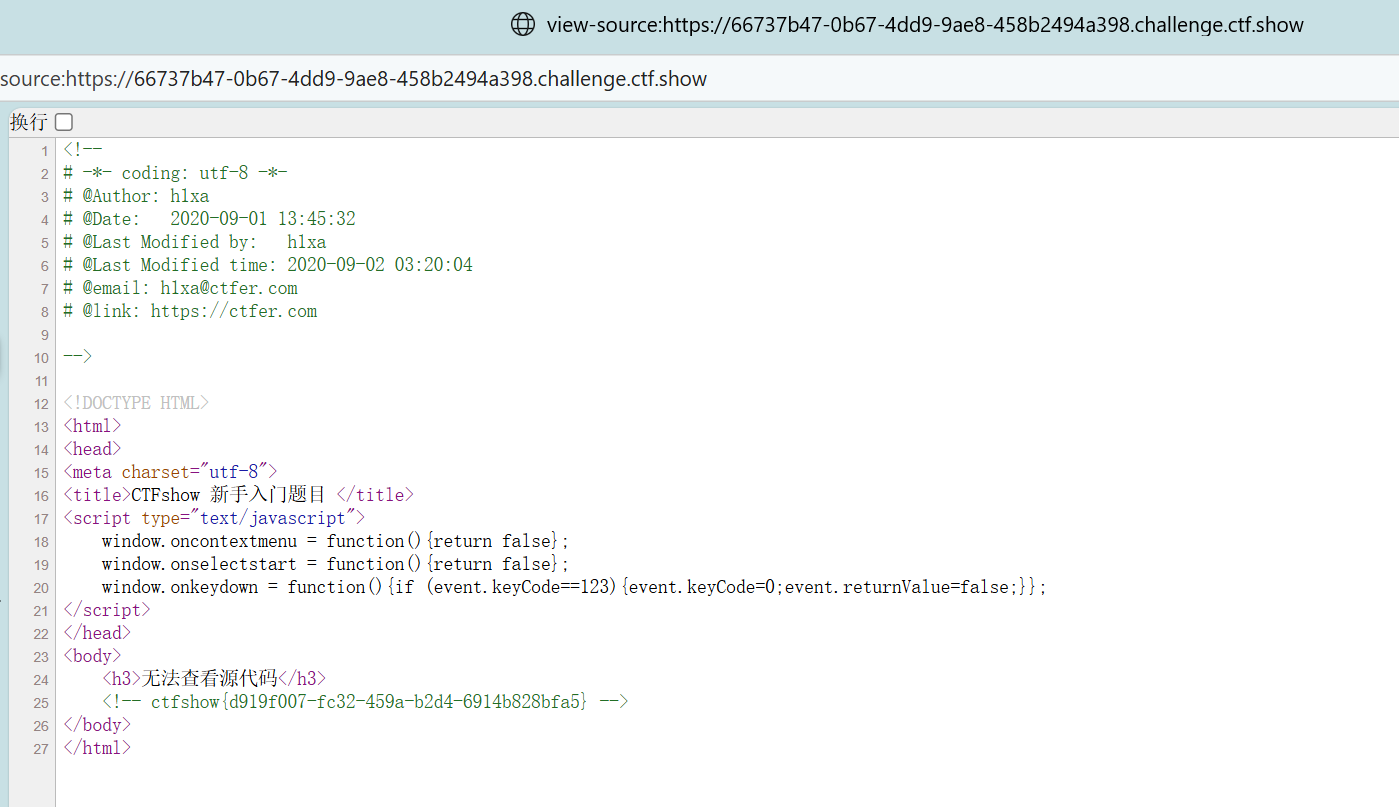Select the window.onselectstart code line
The width and height of the screenshot is (1399, 807).
pos(335,564)
